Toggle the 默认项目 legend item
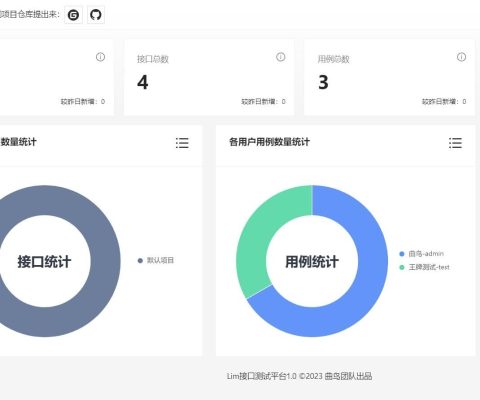 pyautogui.click(x=156, y=260)
